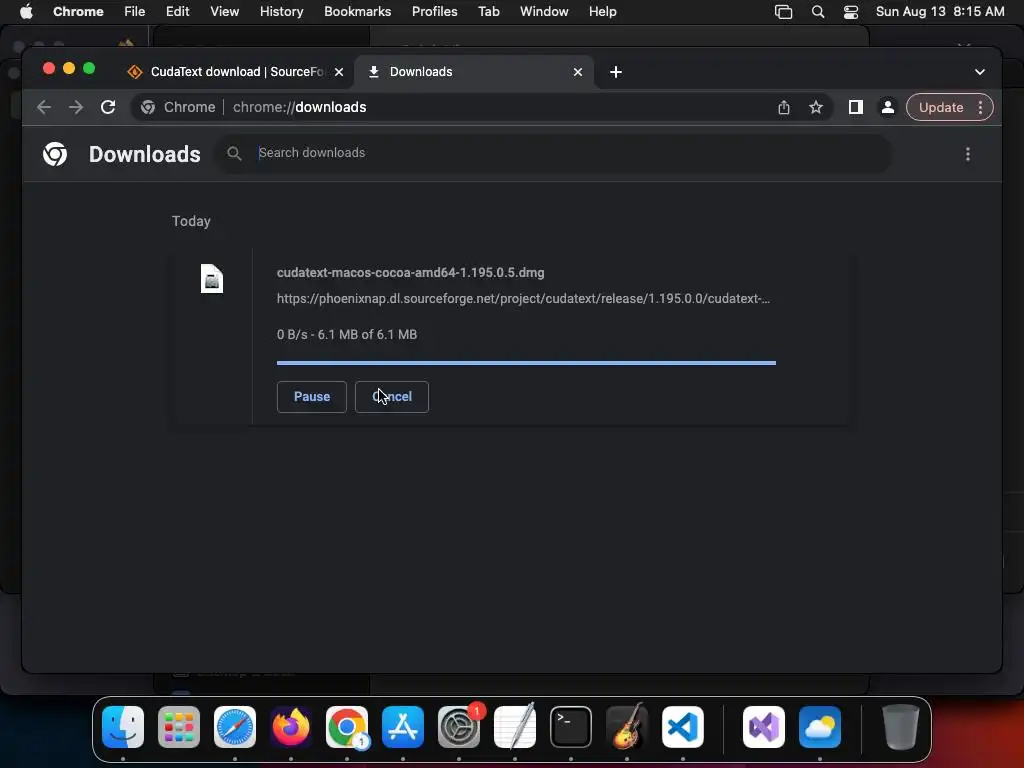Open the File menu
Image resolution: width=1024 pixels, height=768 pixels.
135,12
